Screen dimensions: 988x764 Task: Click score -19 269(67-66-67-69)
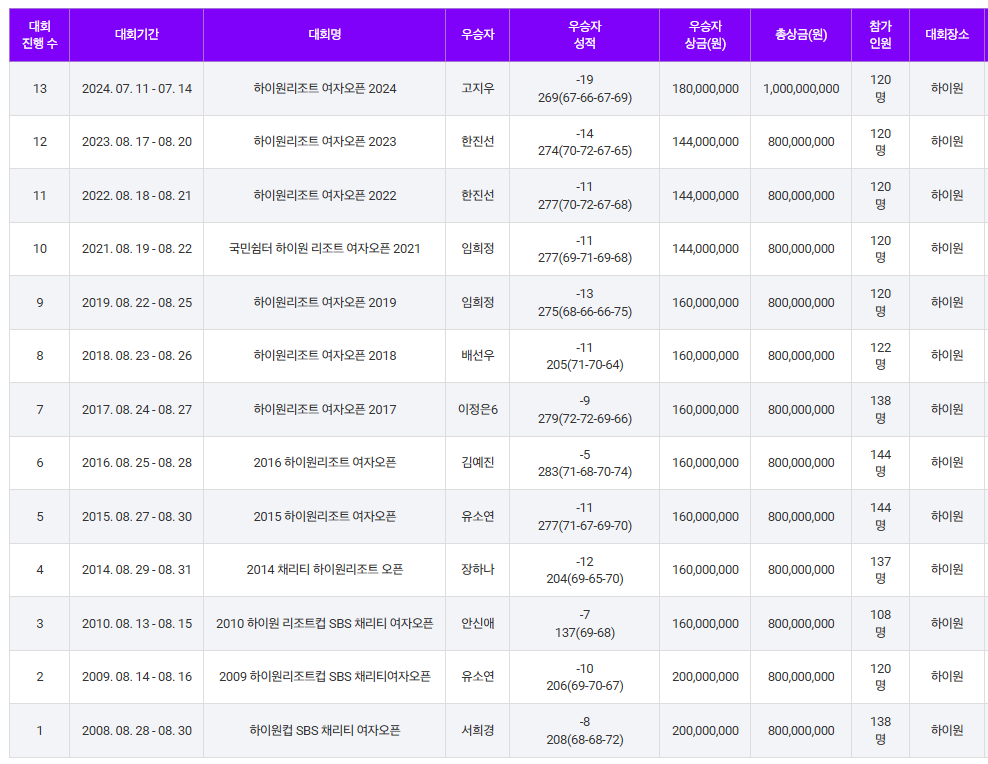click(x=585, y=89)
